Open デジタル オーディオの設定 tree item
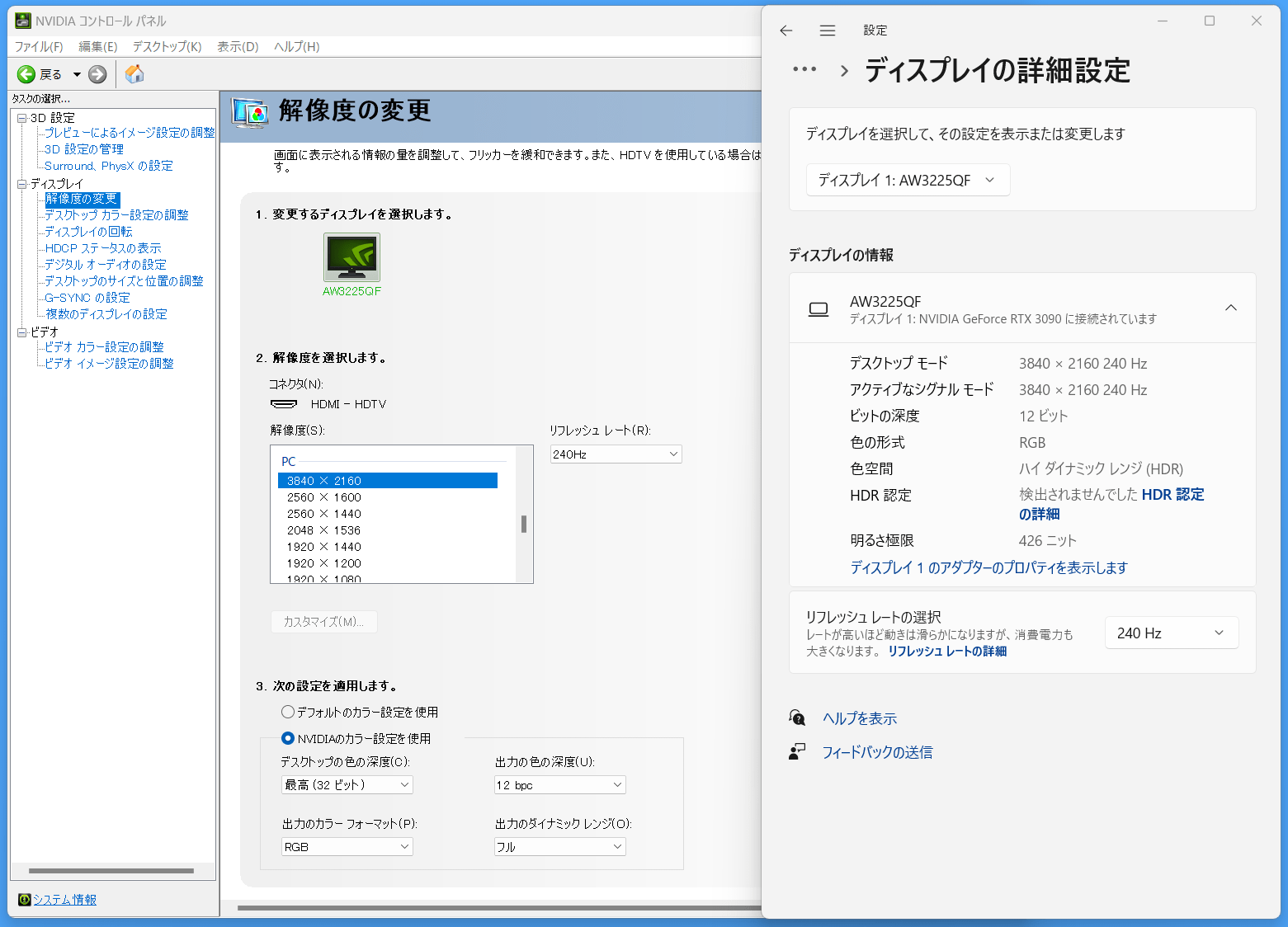Screen dimensions: 1288x927 tap(106, 265)
